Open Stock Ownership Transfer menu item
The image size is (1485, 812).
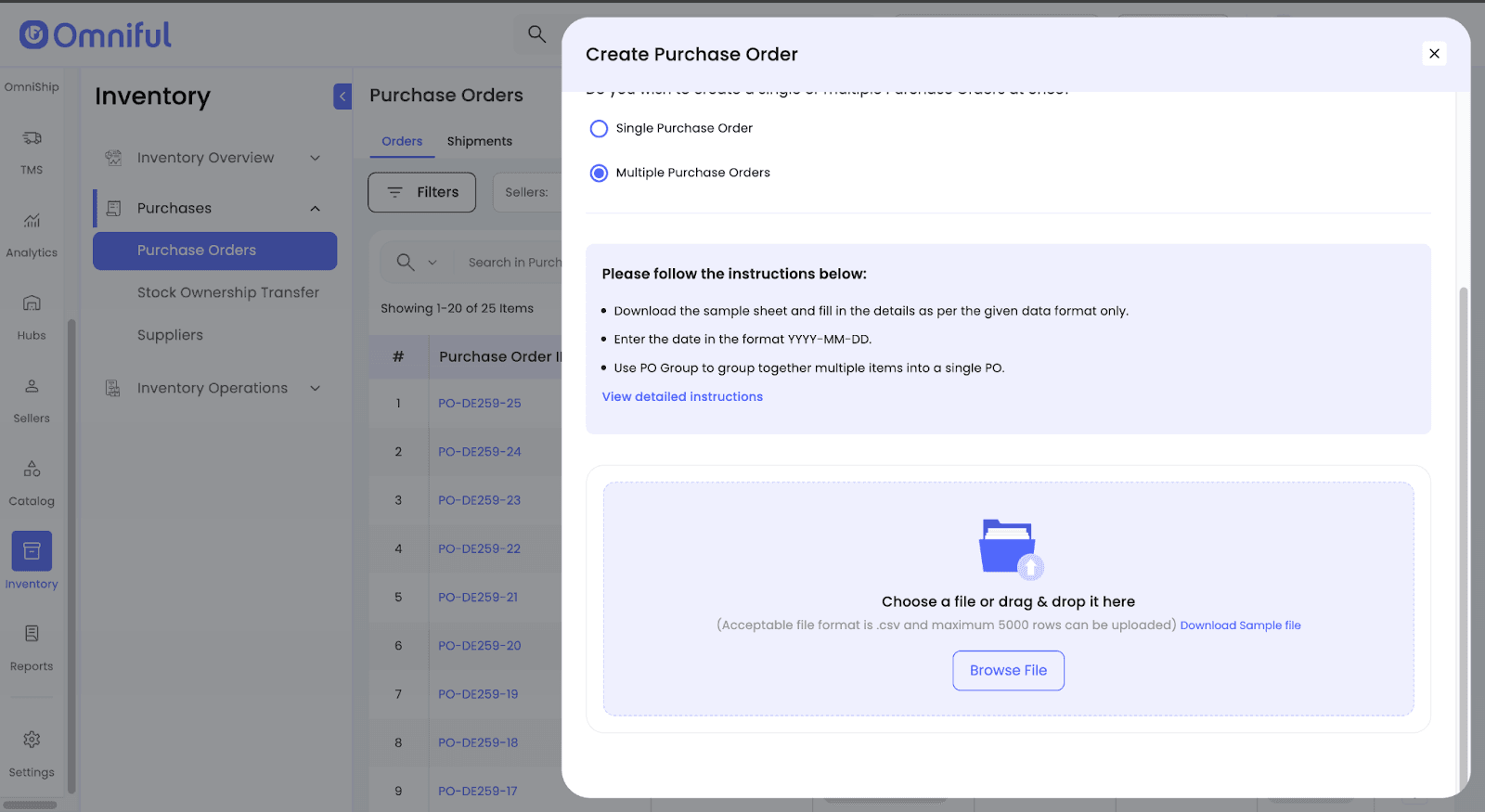tap(227, 292)
